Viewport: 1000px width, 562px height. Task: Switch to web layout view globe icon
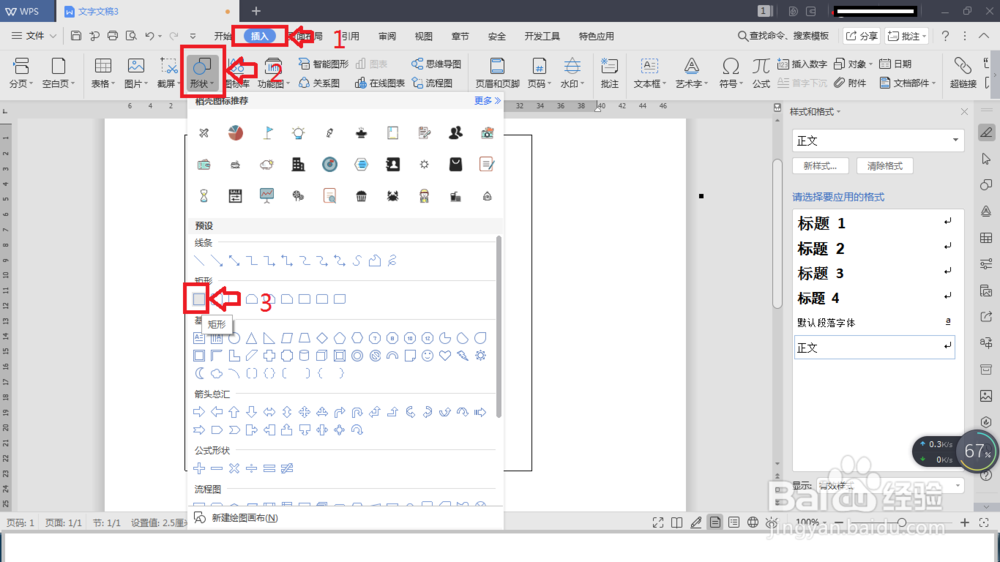(753, 522)
